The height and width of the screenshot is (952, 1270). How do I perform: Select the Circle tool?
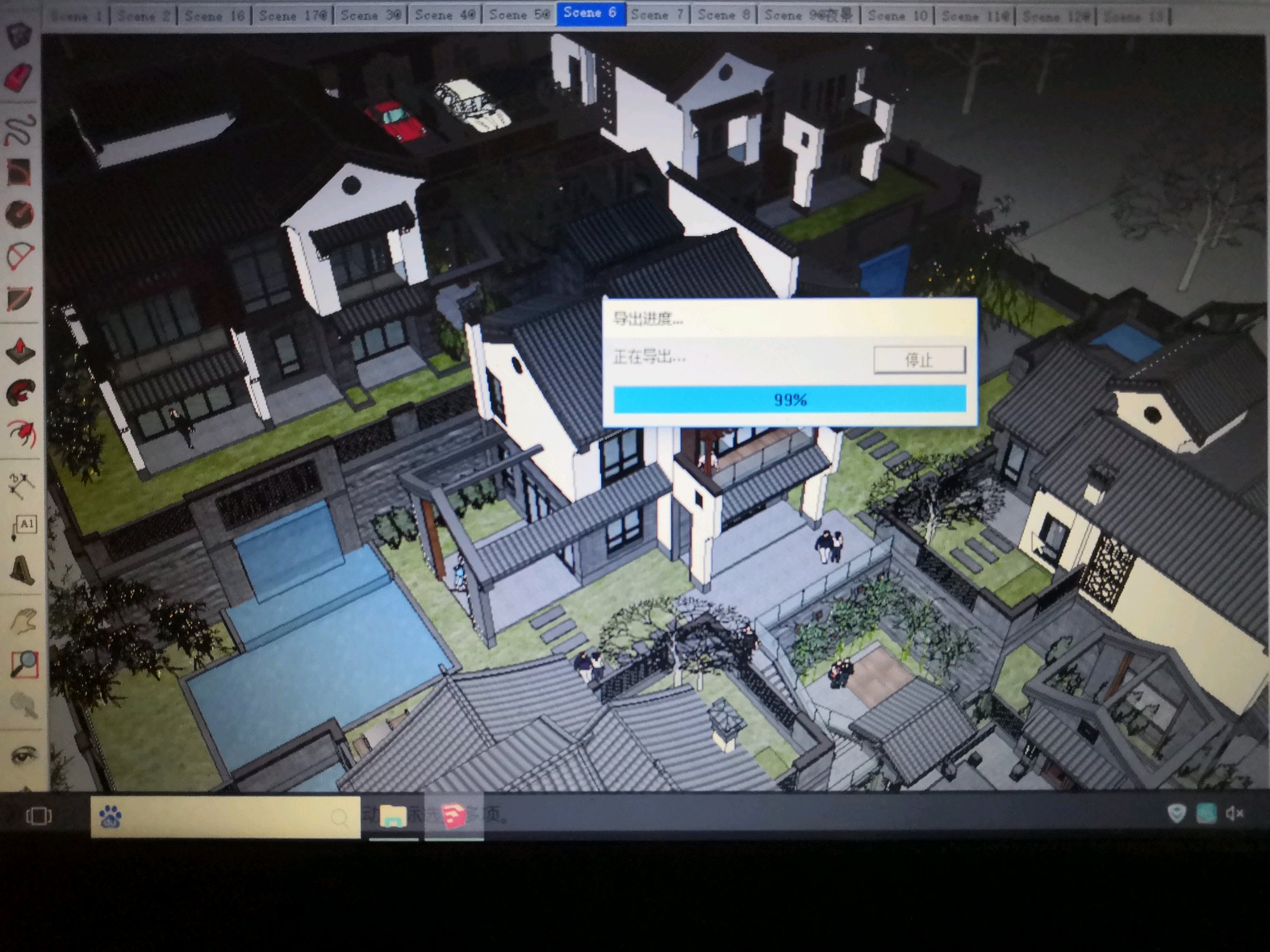19,214
